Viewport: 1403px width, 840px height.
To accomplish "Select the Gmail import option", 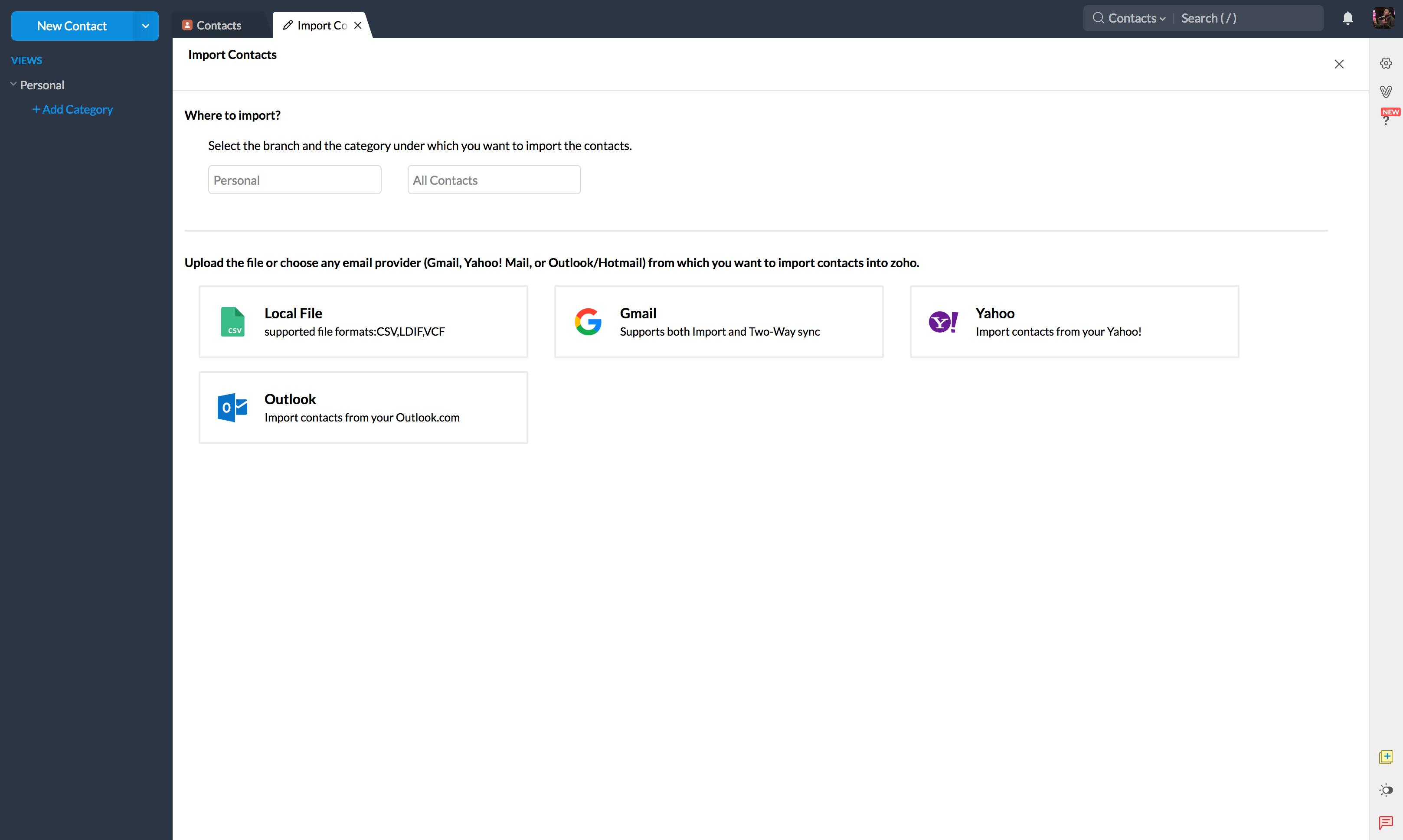I will (x=719, y=321).
